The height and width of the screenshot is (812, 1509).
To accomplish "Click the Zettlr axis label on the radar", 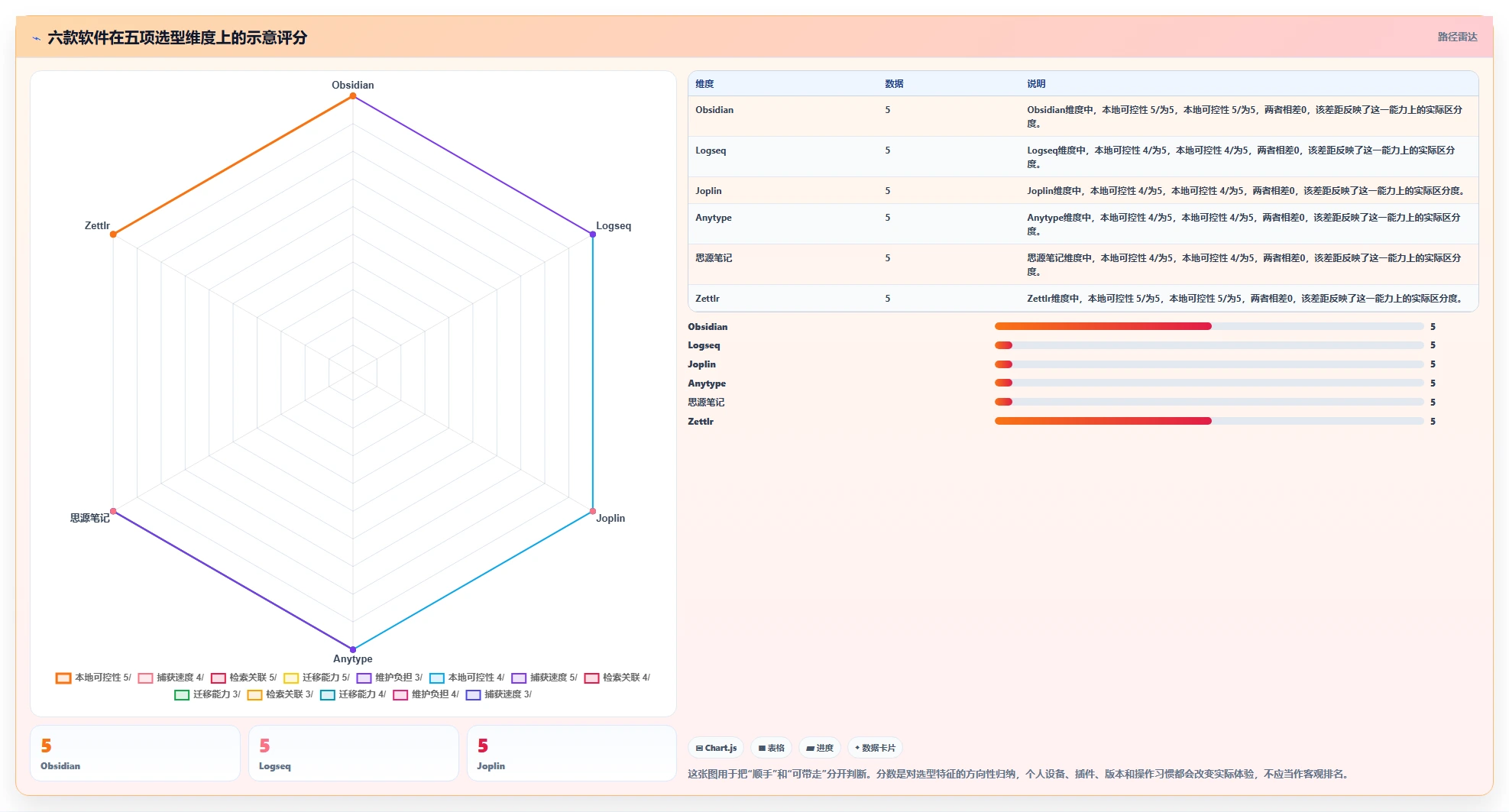I will [97, 226].
